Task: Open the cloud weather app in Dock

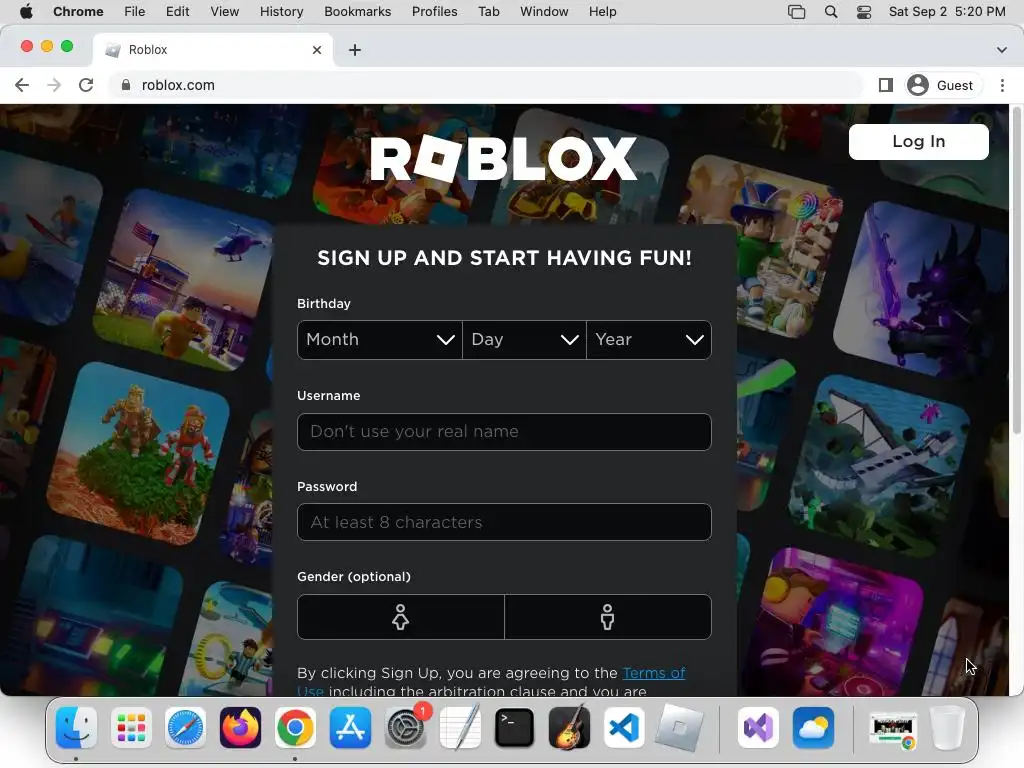Action: click(813, 728)
